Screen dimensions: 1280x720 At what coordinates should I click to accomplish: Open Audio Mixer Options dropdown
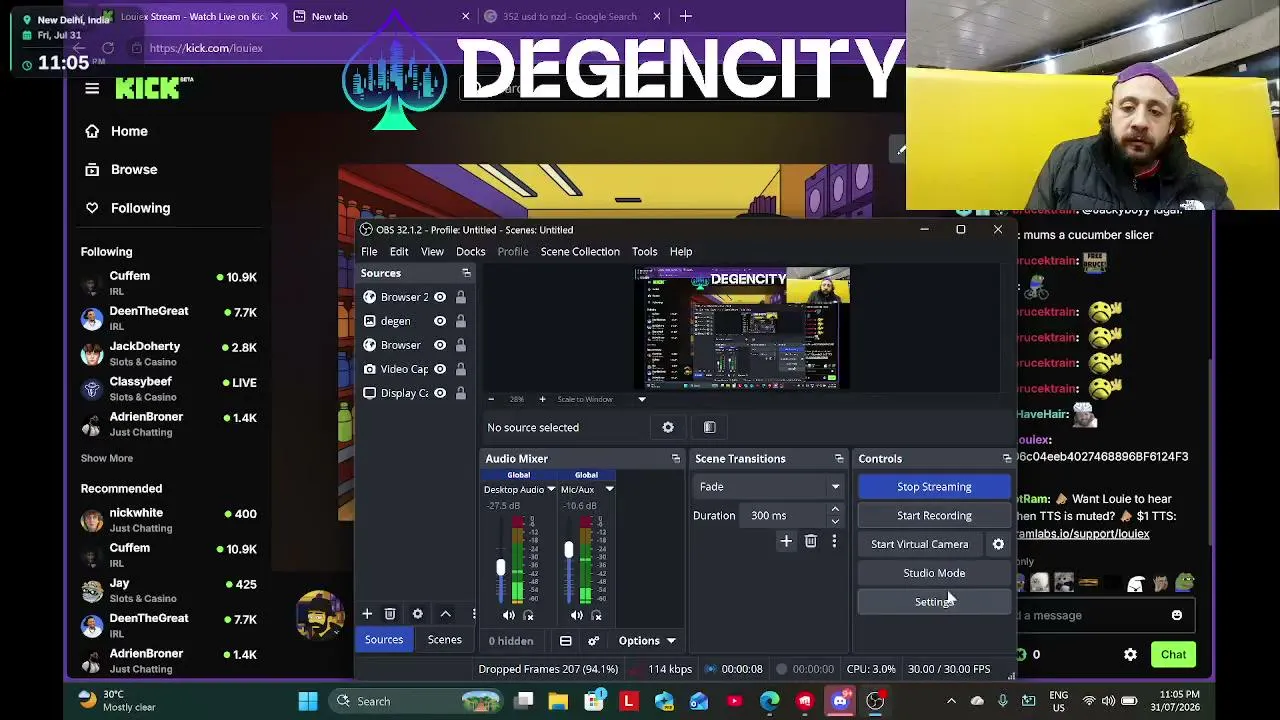coord(647,641)
